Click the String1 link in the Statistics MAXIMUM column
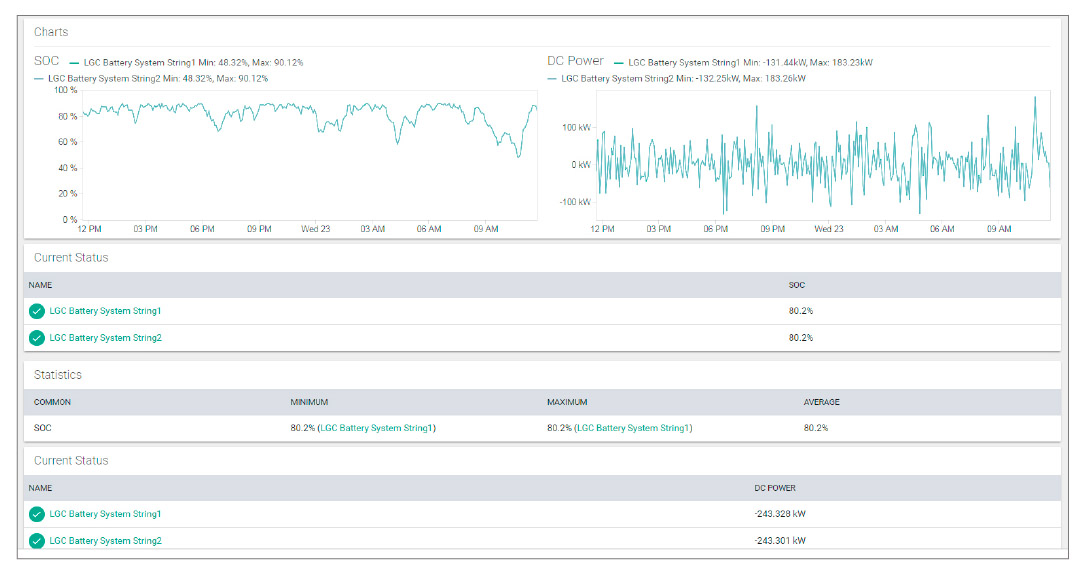 (633, 428)
